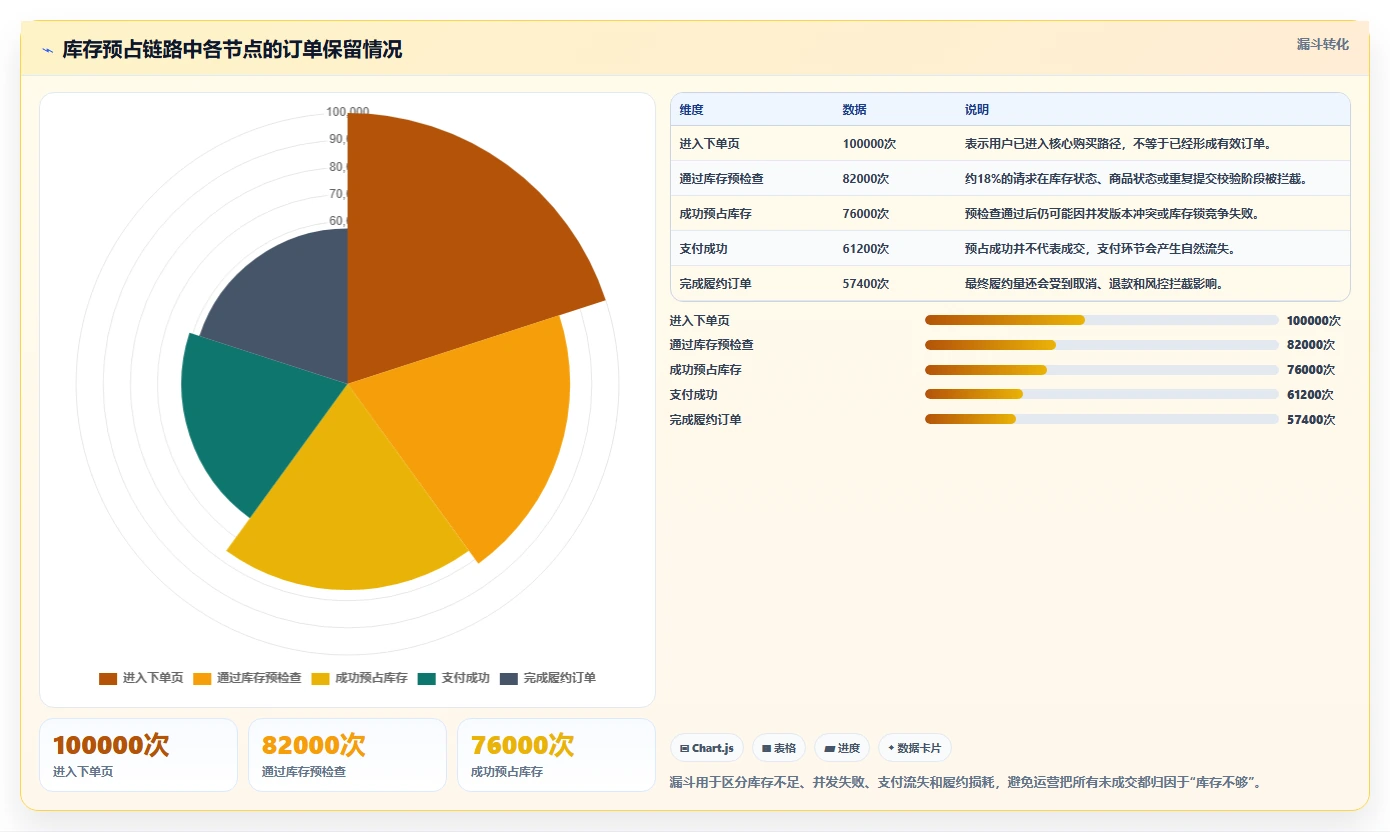Click the 通过库存预检查 progress bar
This screenshot has height=832, width=1390.
1102,345
